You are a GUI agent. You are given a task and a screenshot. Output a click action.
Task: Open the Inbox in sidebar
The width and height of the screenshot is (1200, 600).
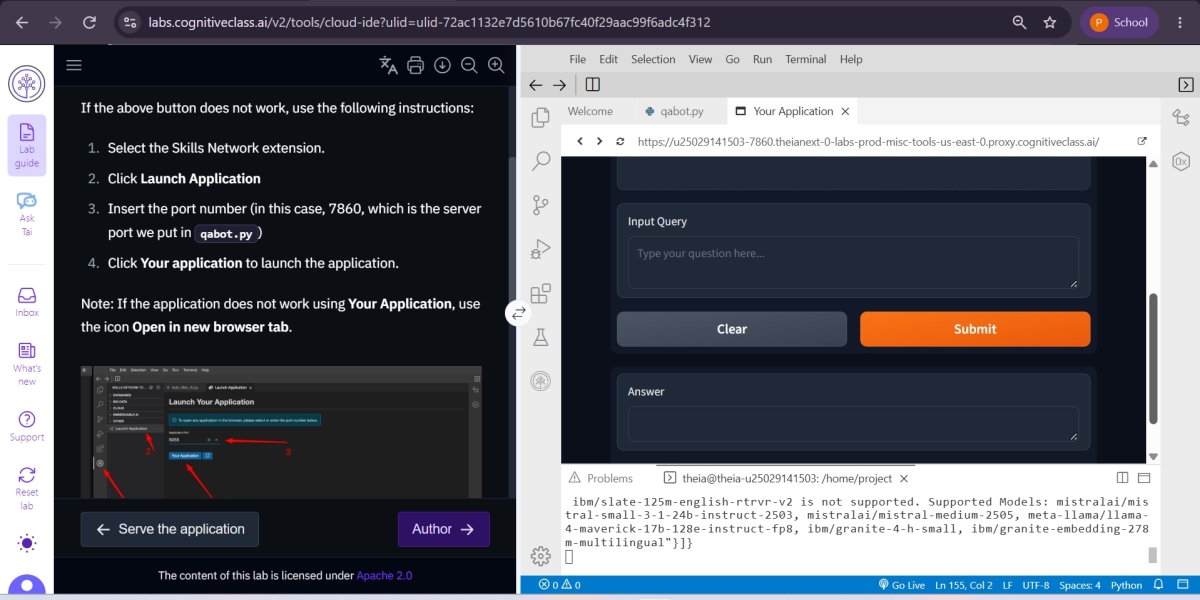coord(27,301)
